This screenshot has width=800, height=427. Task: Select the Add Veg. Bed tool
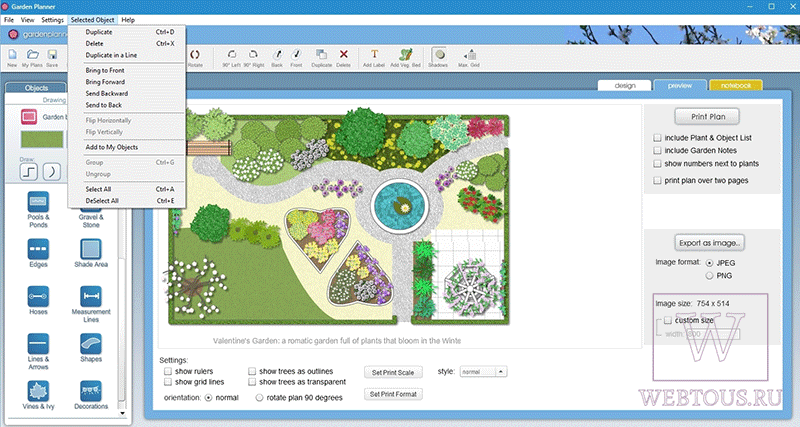(406, 55)
